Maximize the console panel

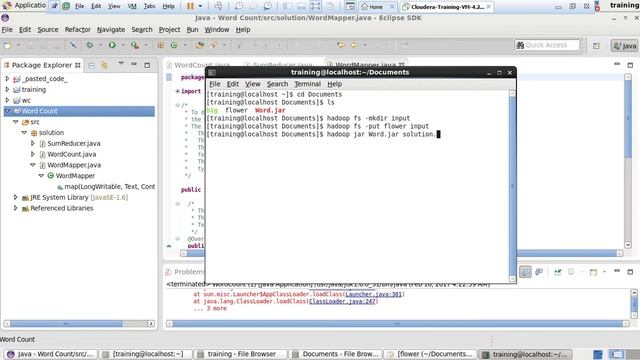tap(630, 272)
